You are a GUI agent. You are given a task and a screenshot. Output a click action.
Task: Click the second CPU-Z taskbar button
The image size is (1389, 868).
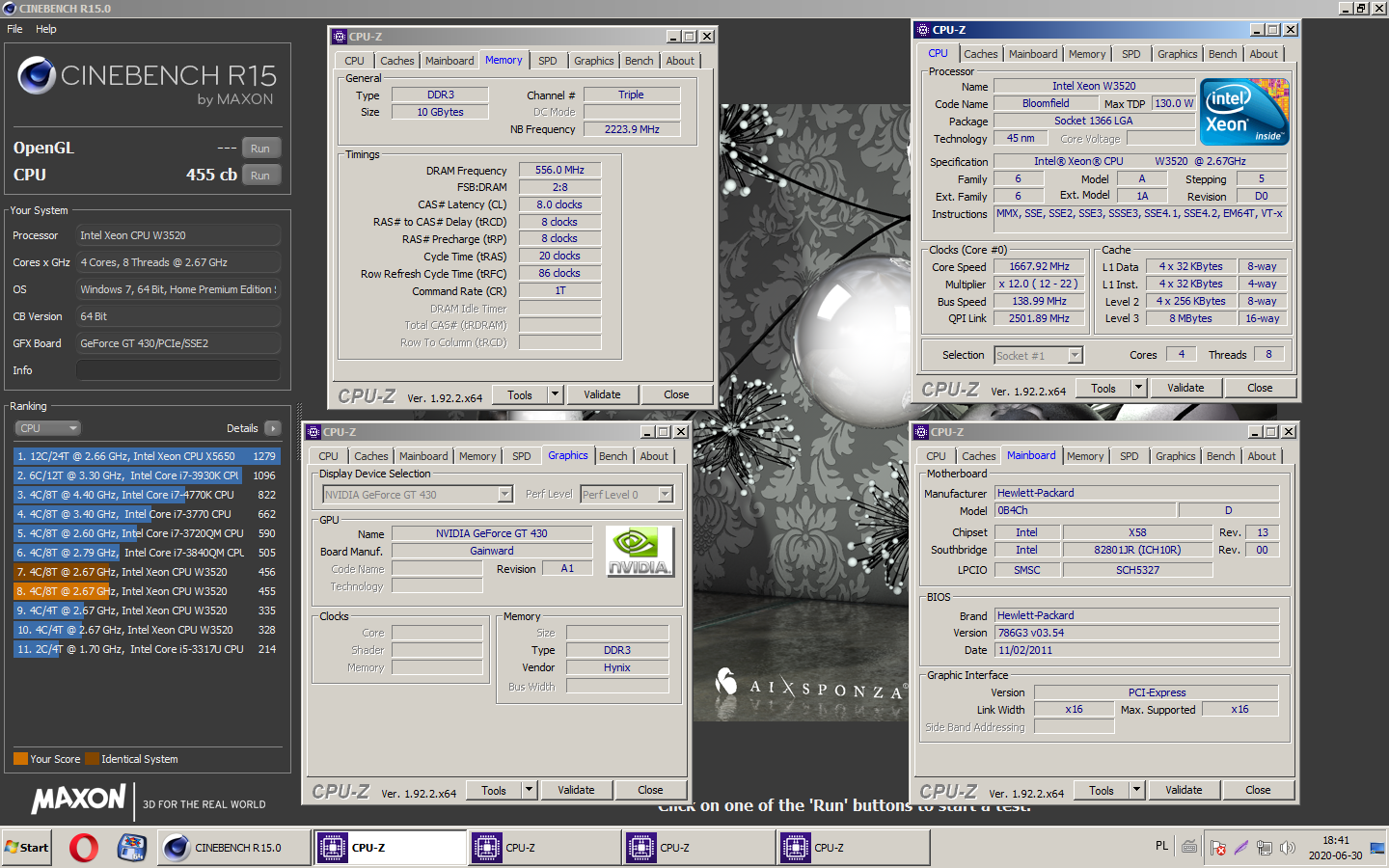pyautogui.click(x=545, y=848)
